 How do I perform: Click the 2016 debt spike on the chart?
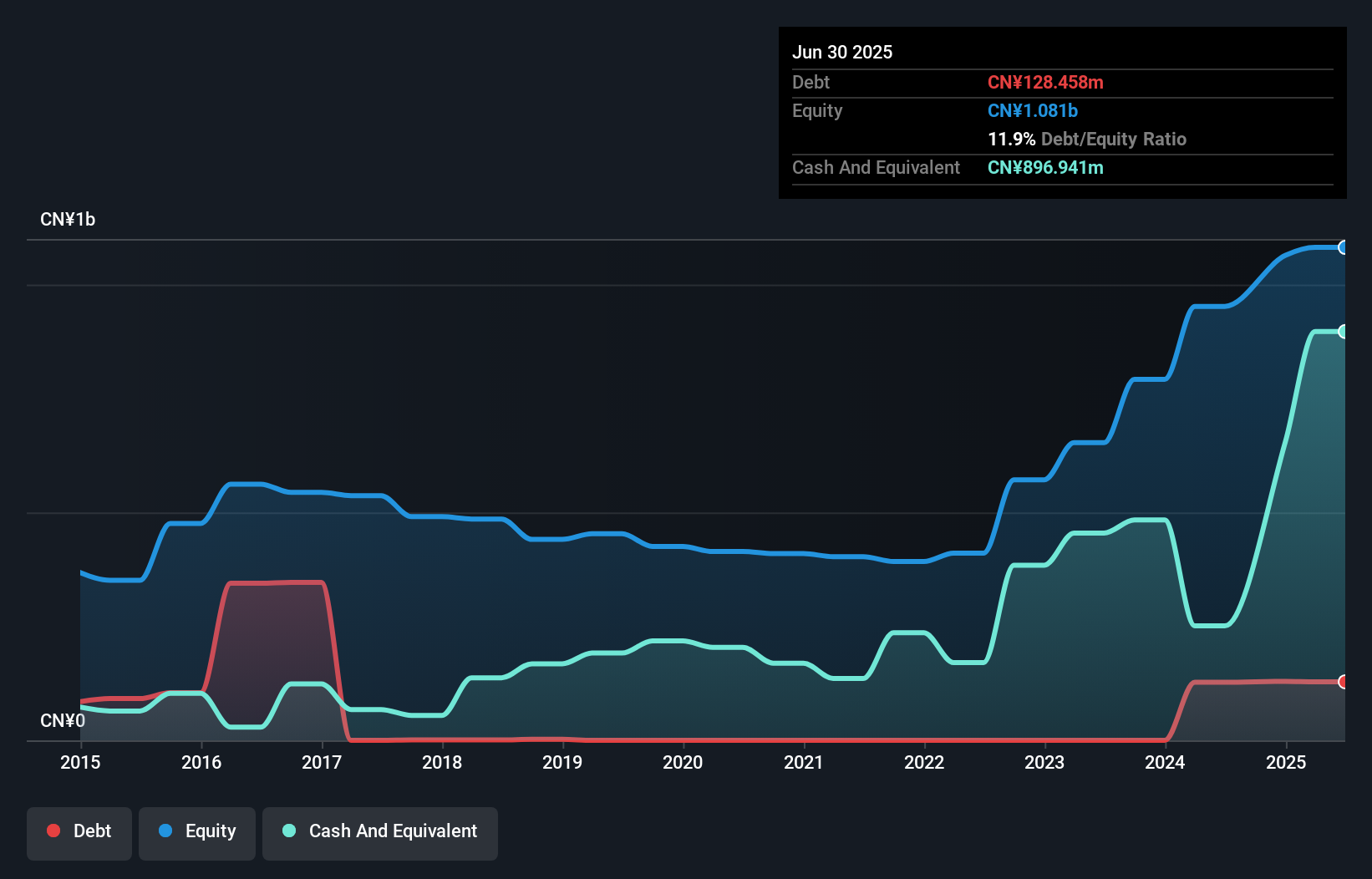(x=276, y=627)
